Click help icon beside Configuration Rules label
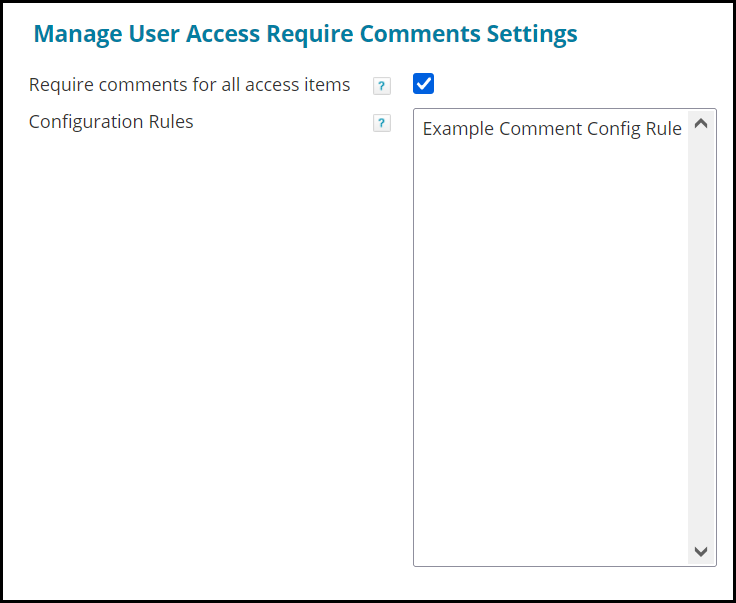Viewport: 736px width, 603px height. click(x=381, y=123)
